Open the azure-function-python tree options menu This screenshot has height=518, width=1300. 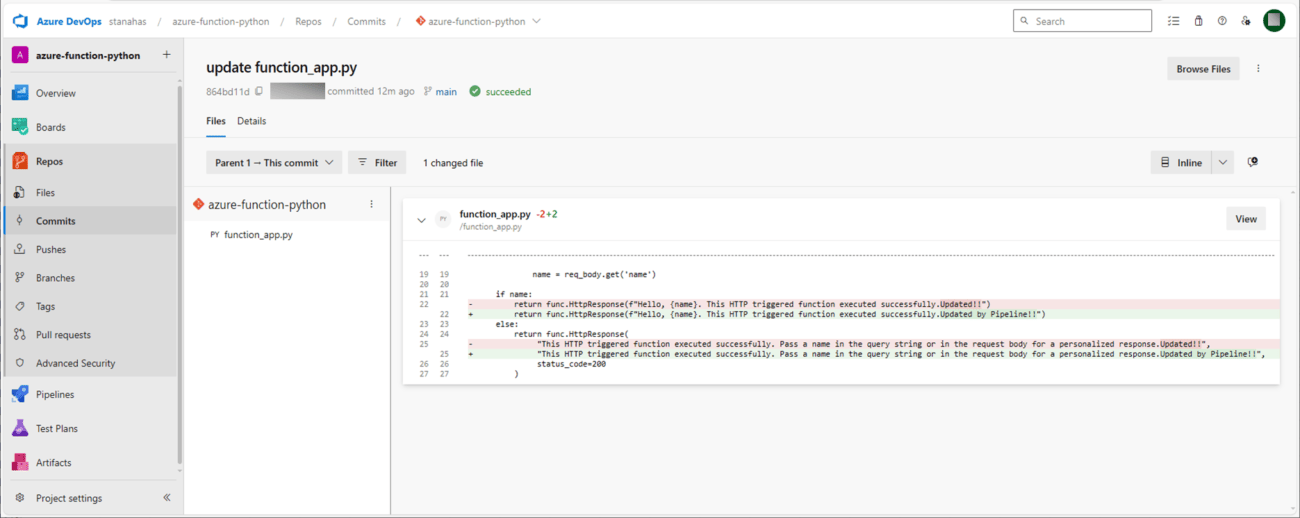tap(371, 204)
